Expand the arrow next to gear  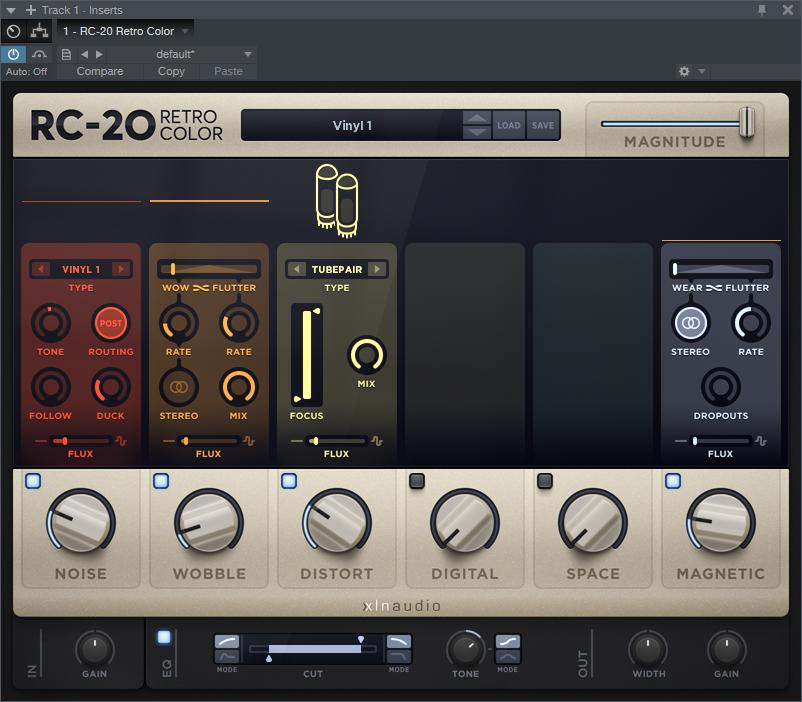pyautogui.click(x=702, y=71)
